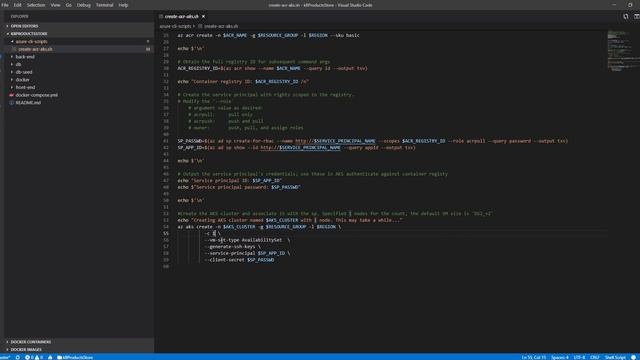640x360 pixels.
Task: Click the docker-compose.yml file icon
Action: click(11, 95)
